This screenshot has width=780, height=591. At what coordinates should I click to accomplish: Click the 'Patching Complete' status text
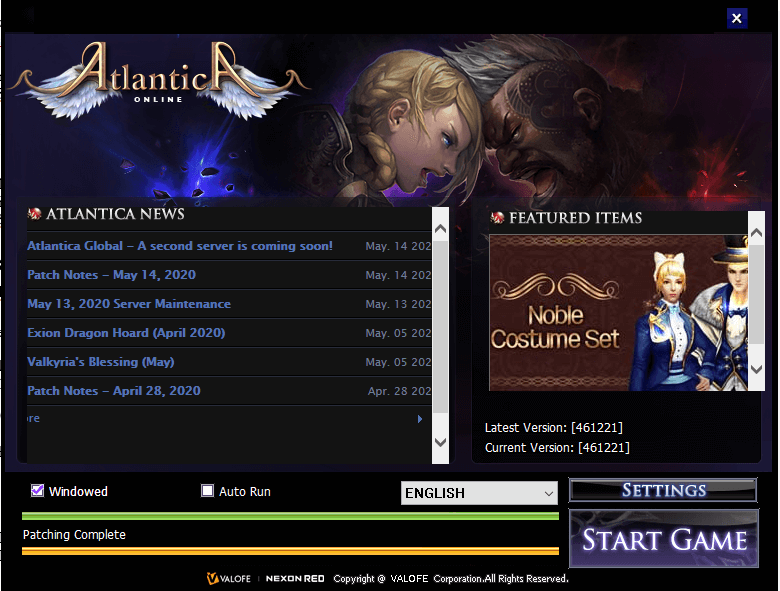pyautogui.click(x=74, y=535)
